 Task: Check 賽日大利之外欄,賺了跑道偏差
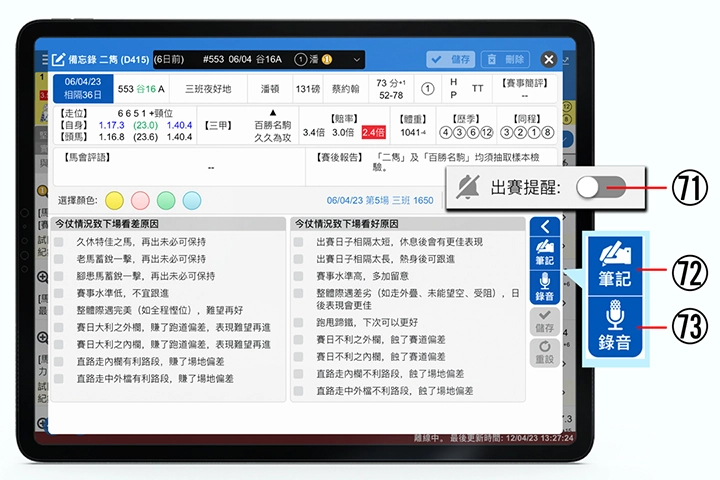coord(59,328)
